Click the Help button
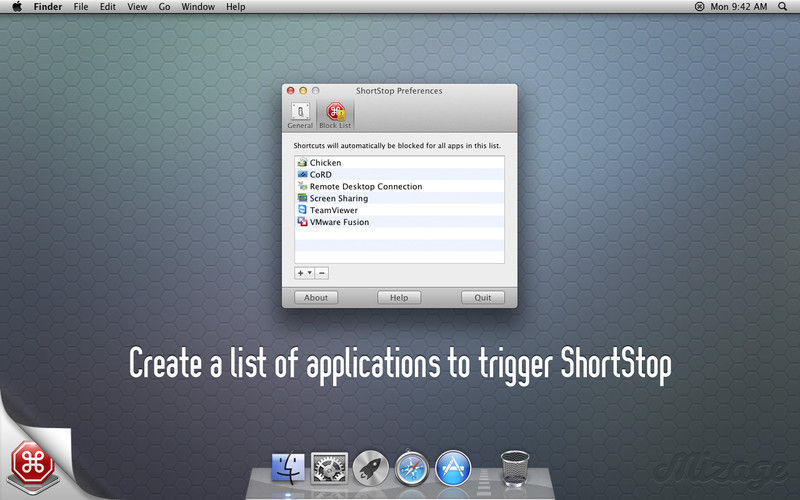 pyautogui.click(x=399, y=297)
